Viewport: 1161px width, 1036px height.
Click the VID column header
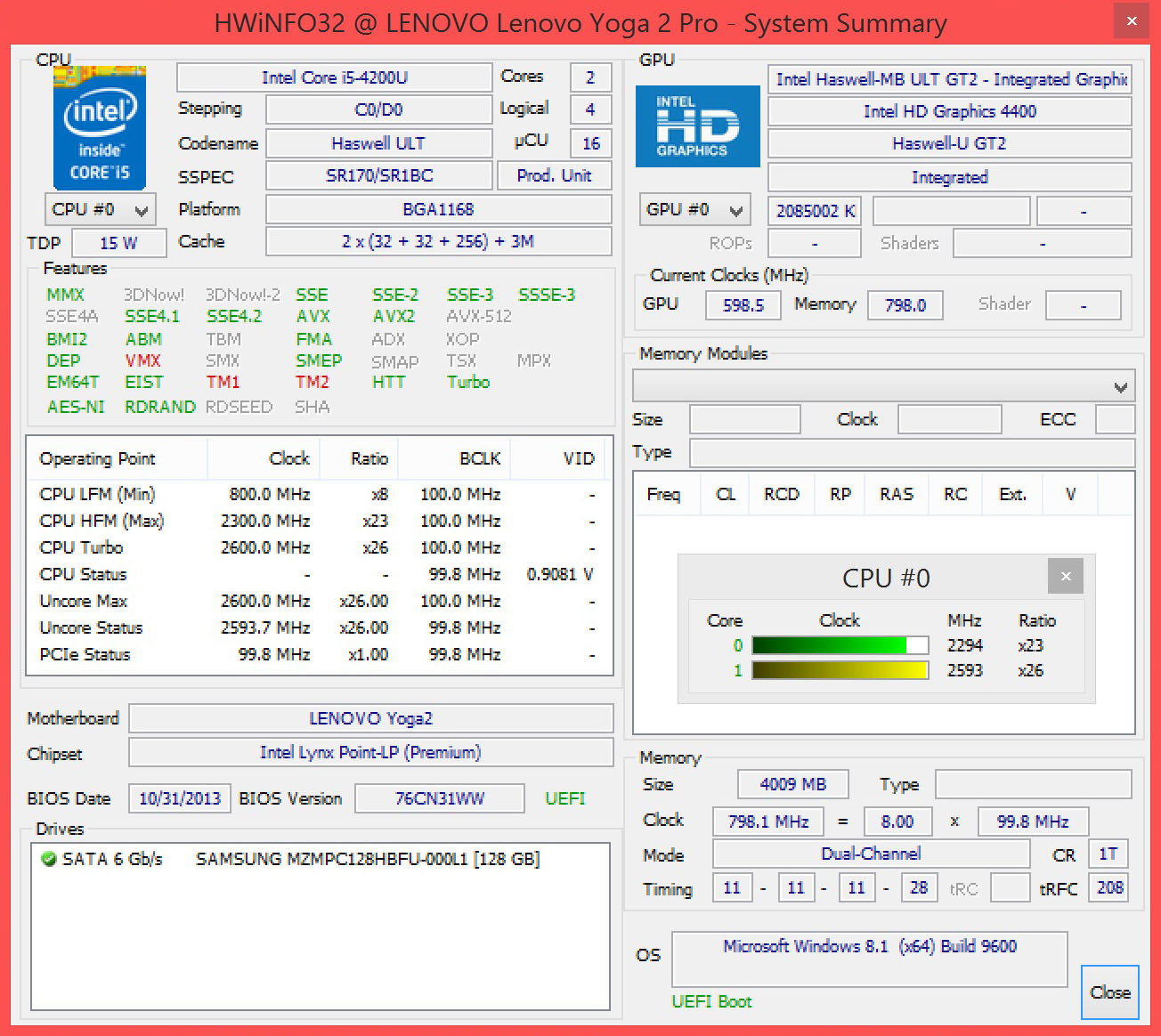coord(557,458)
